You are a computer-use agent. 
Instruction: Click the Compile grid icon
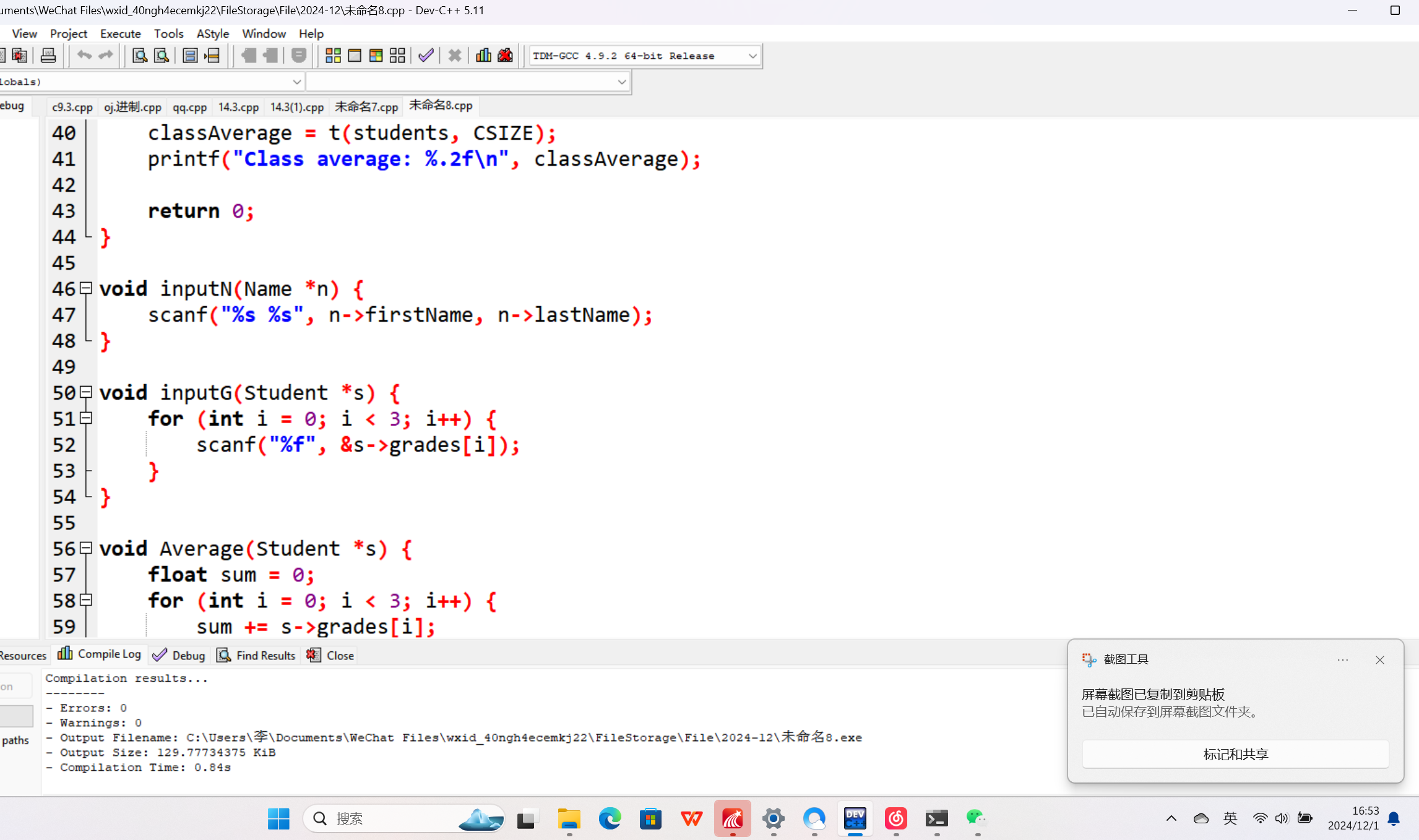pyautogui.click(x=333, y=56)
